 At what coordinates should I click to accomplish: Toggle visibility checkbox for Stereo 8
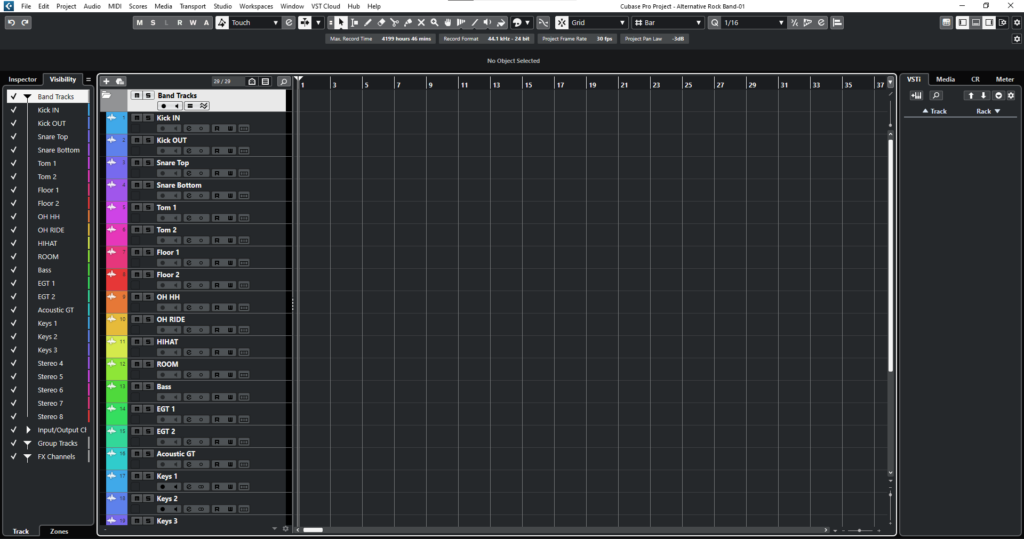click(x=14, y=416)
